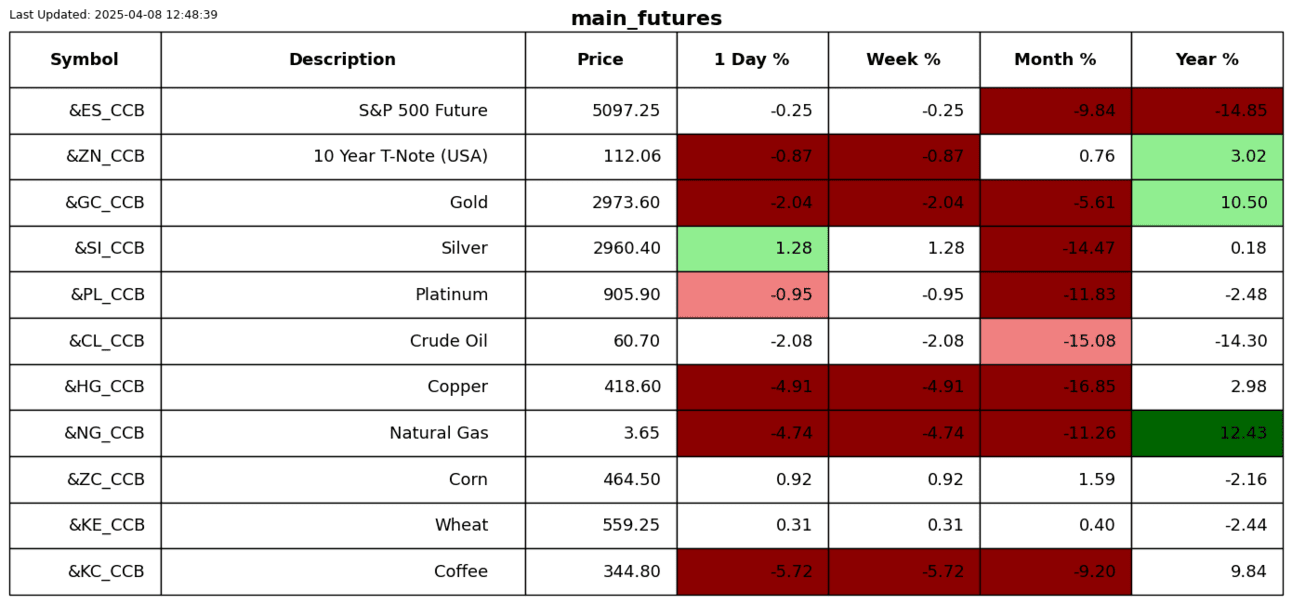Viewport: 1292px width, 604px height.
Task: Click the Month % column header
Action: pos(1055,60)
